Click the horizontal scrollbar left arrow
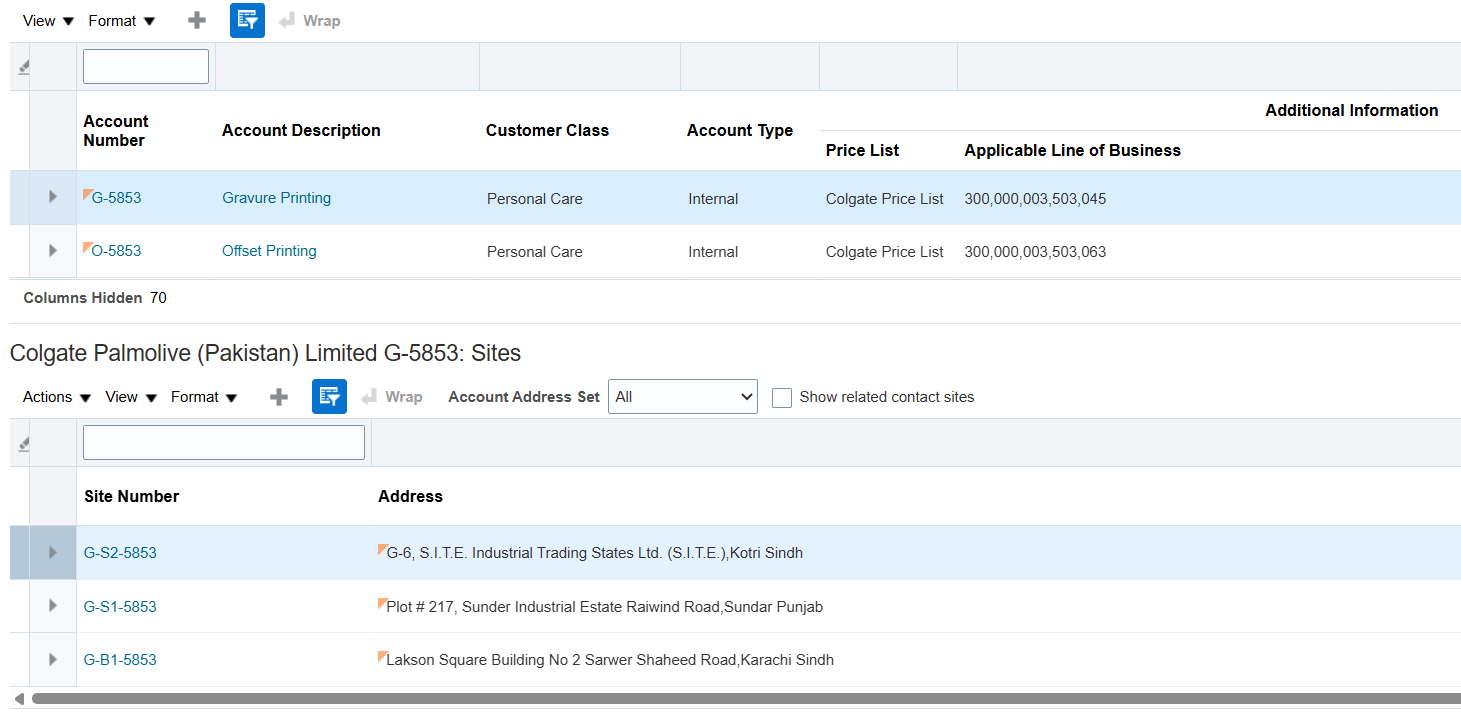Image resolution: width=1461 pixels, height=717 pixels. coord(19,698)
